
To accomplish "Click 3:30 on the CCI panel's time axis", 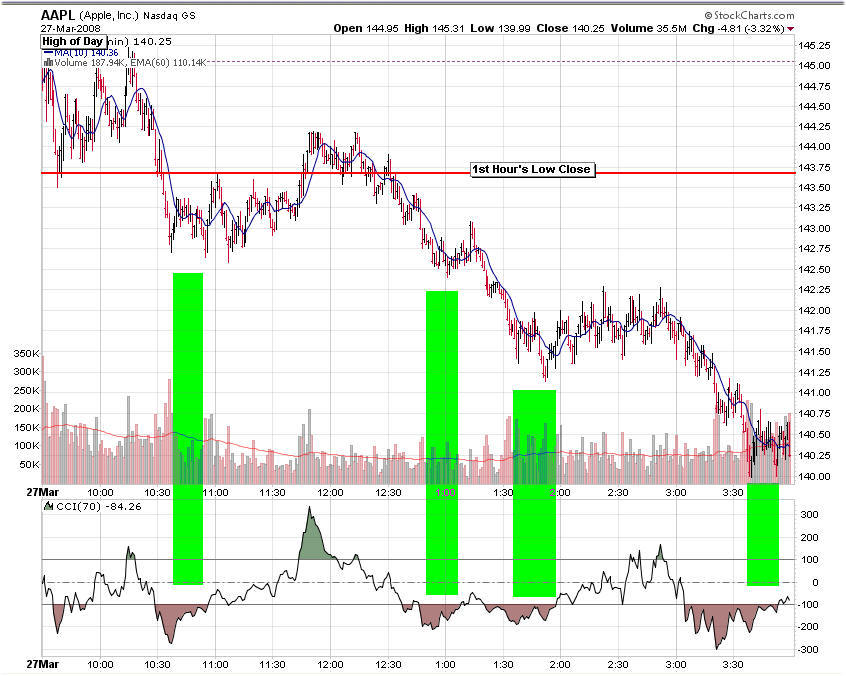I will pos(733,665).
